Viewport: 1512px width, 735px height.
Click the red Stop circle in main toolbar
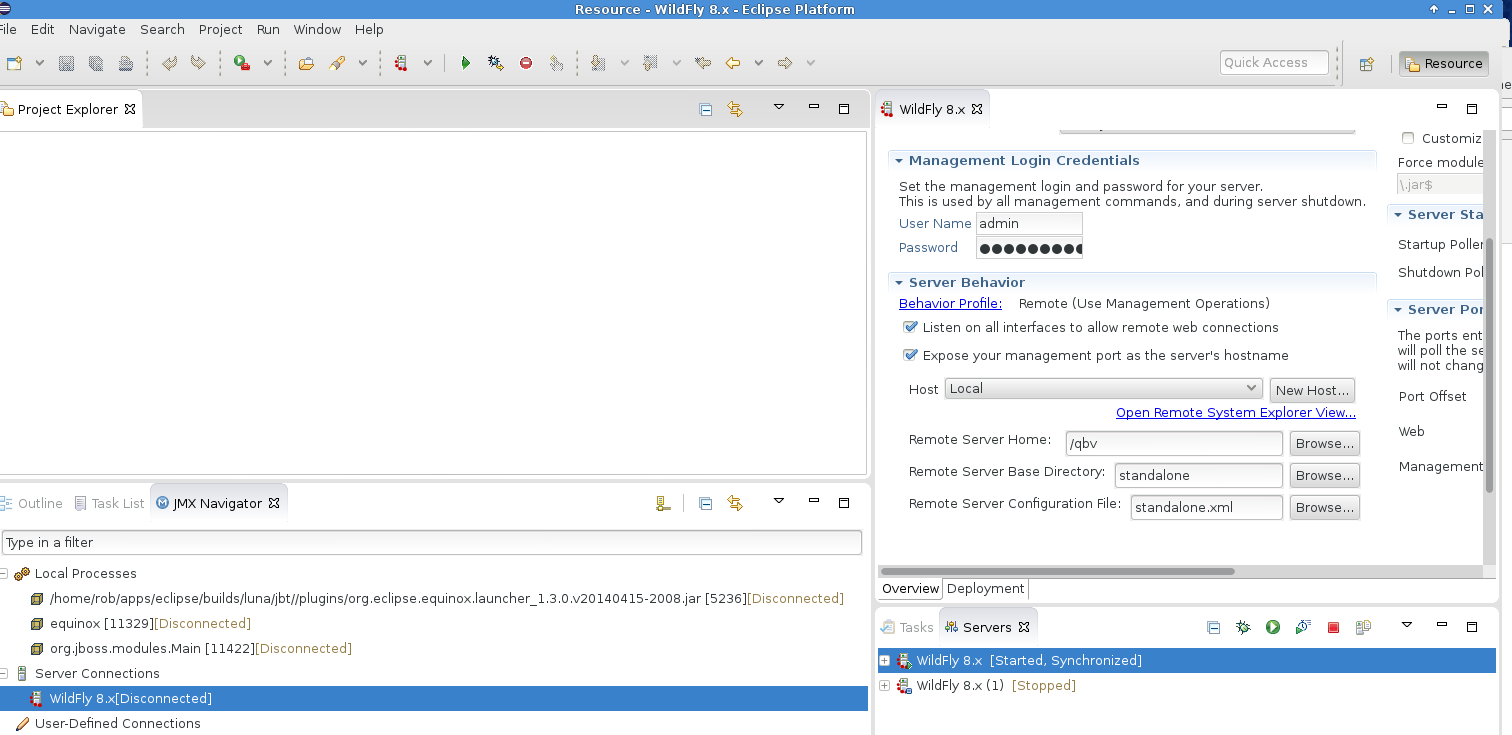pyautogui.click(x=526, y=63)
